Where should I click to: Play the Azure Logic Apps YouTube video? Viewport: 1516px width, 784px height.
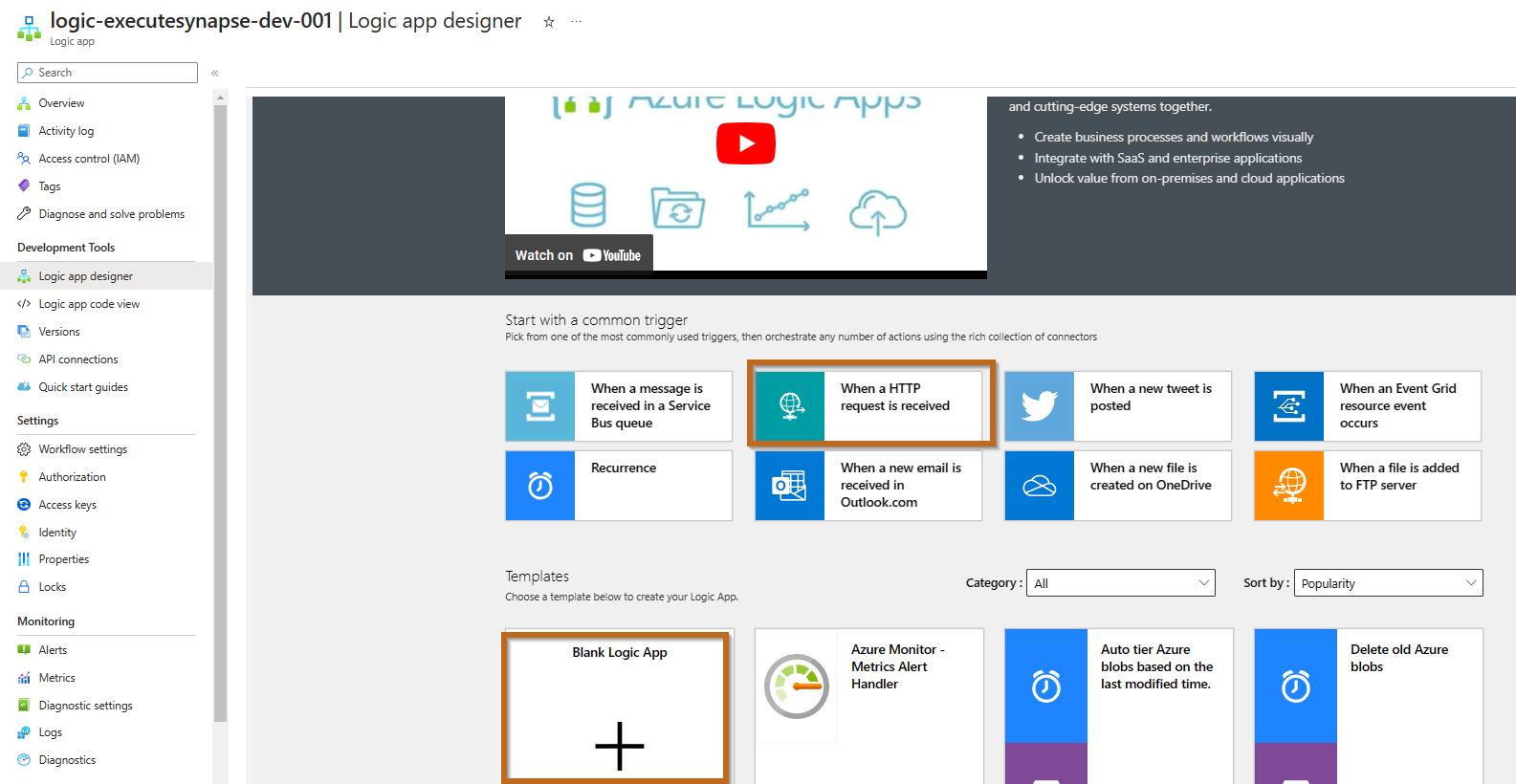(x=746, y=143)
